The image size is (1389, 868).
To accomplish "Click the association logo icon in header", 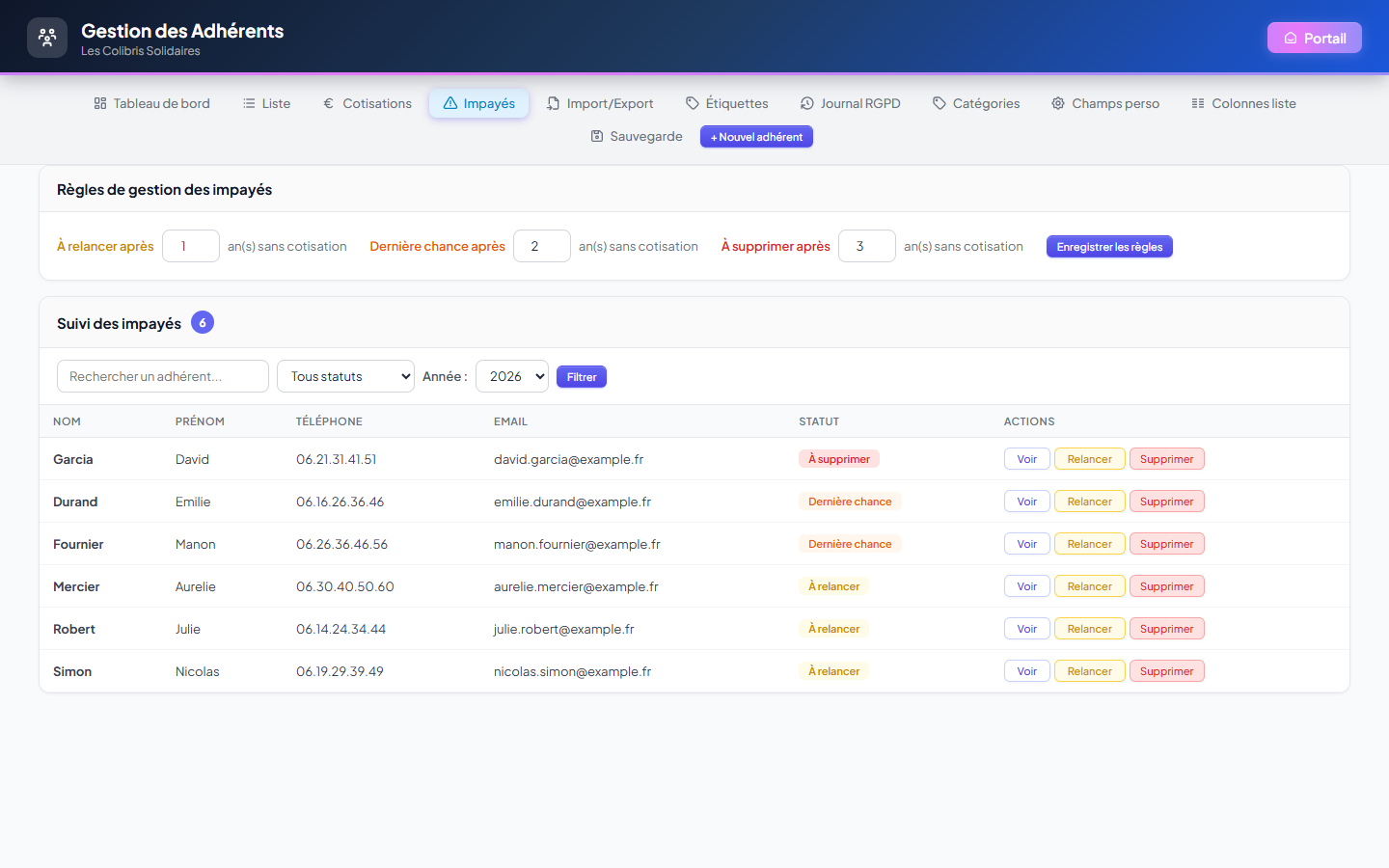I will click(x=47, y=38).
